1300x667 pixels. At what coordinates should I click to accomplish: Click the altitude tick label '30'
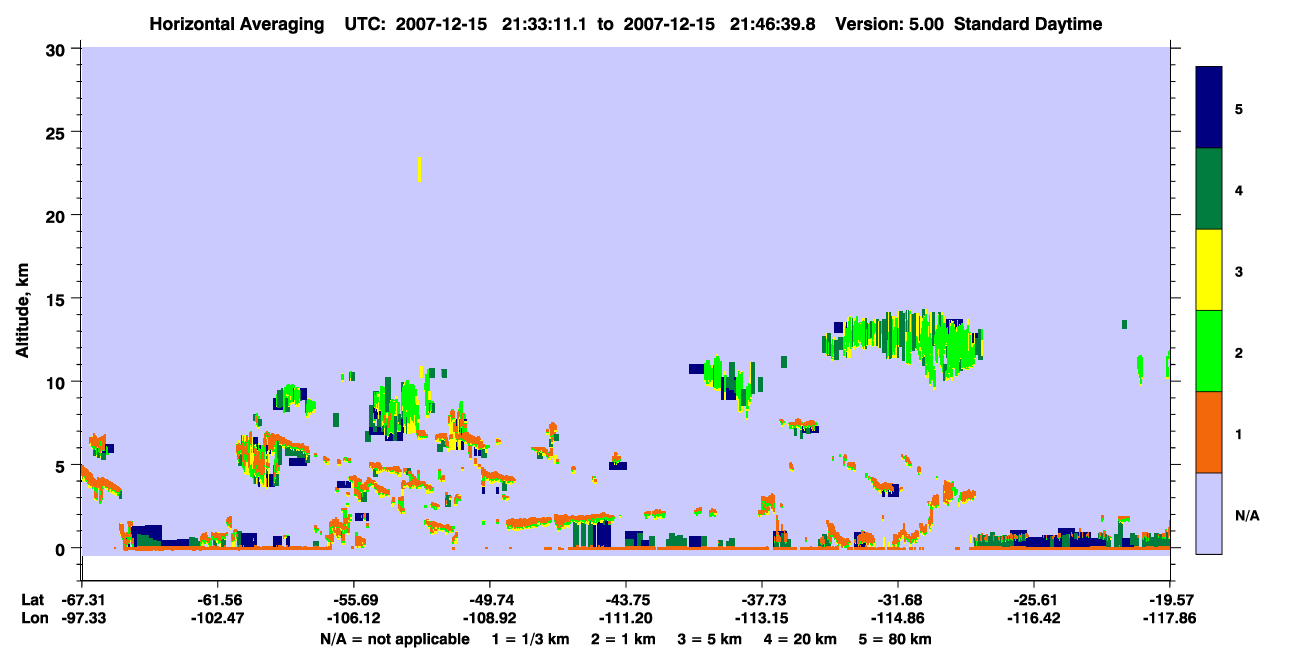click(x=58, y=49)
